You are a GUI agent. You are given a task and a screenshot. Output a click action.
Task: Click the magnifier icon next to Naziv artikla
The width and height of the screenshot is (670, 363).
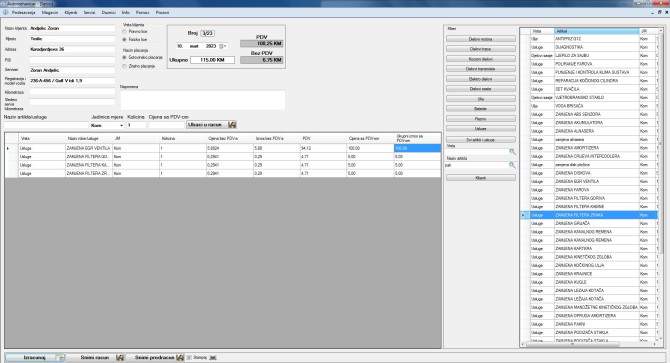(x=512, y=165)
